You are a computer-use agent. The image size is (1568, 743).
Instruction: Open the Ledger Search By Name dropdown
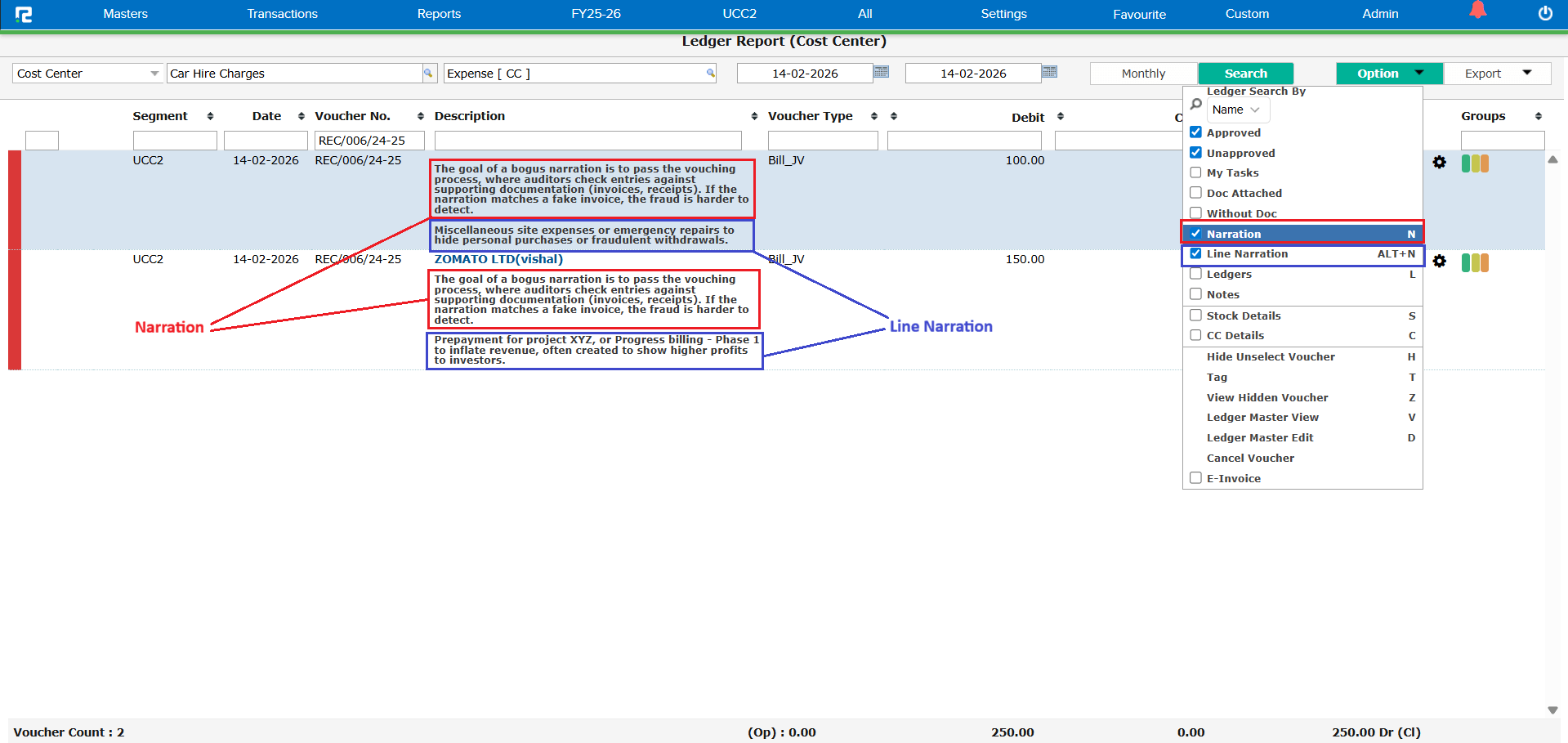(1237, 110)
